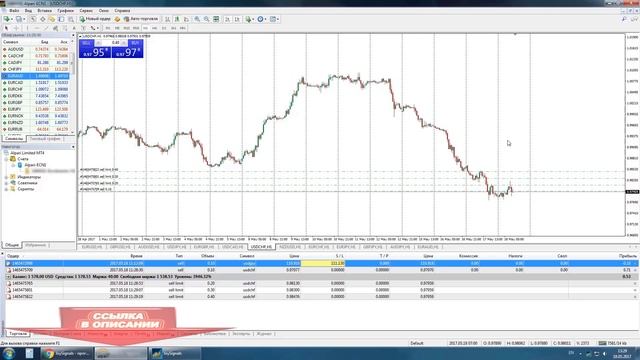Open the Избранное navigator tab

tap(36, 245)
